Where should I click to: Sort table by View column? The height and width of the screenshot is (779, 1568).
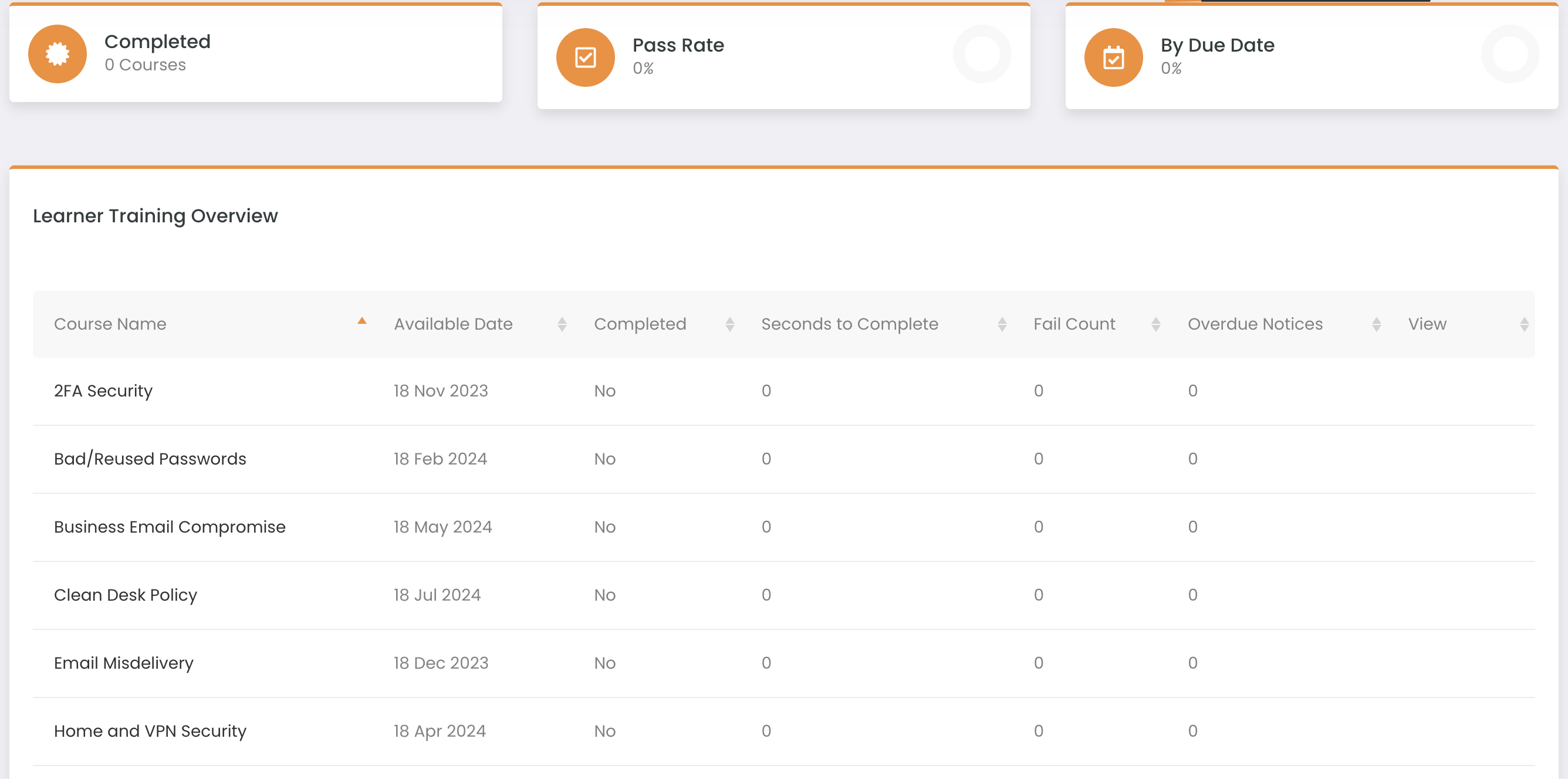[1524, 324]
